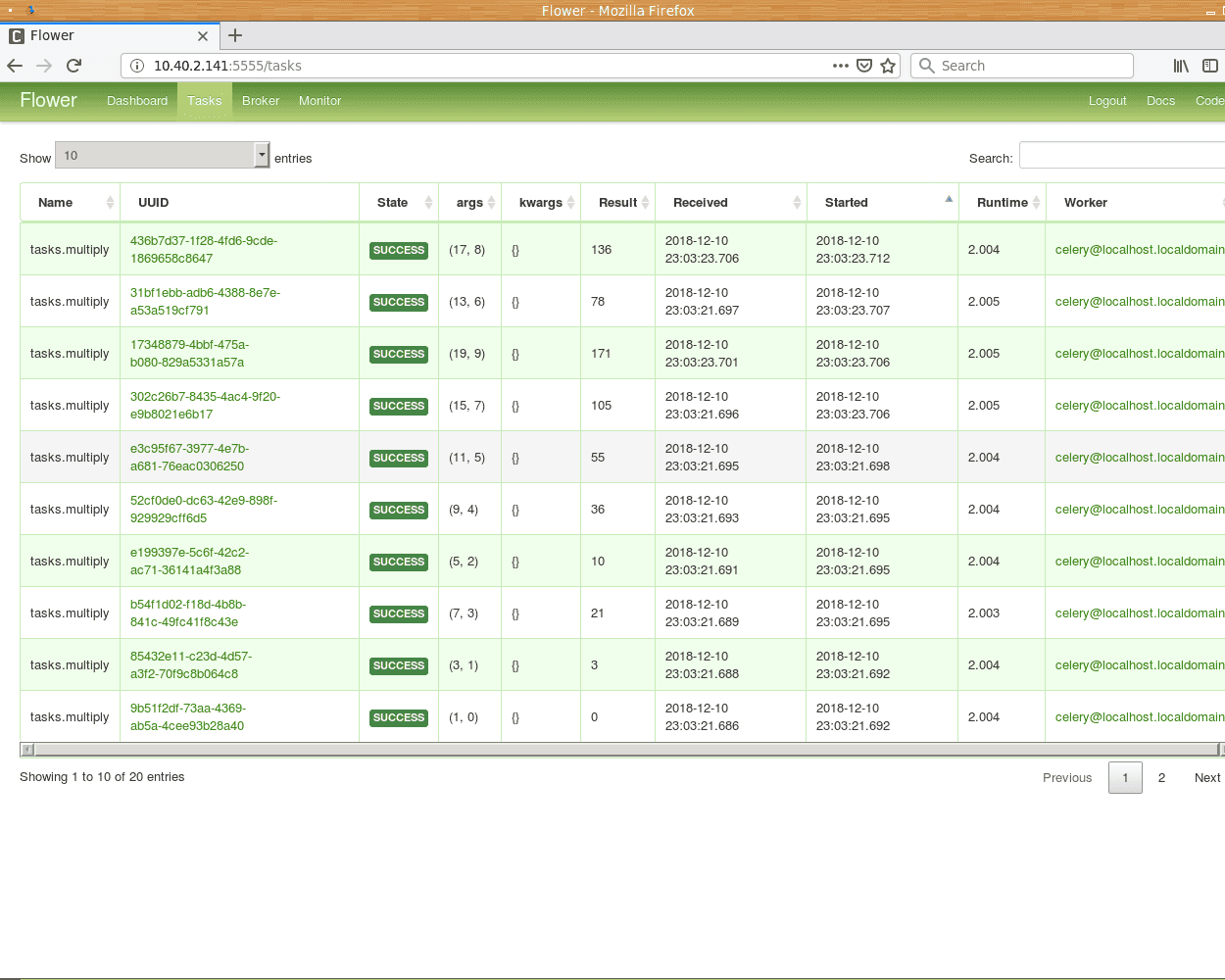This screenshot has width=1225, height=980.
Task: Click the Next page button
Action: [1207, 778]
